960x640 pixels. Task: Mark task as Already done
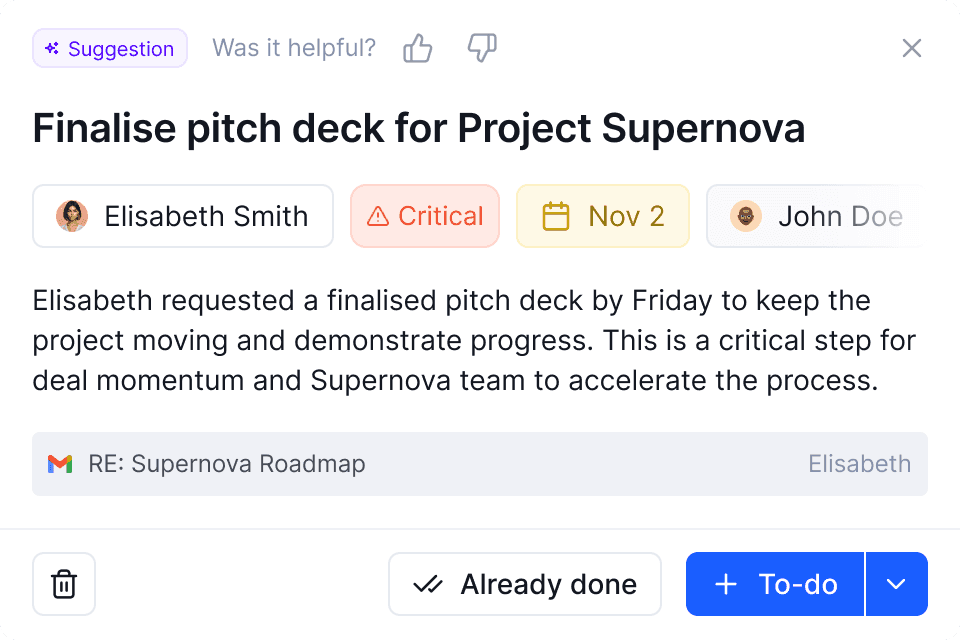tap(525, 584)
